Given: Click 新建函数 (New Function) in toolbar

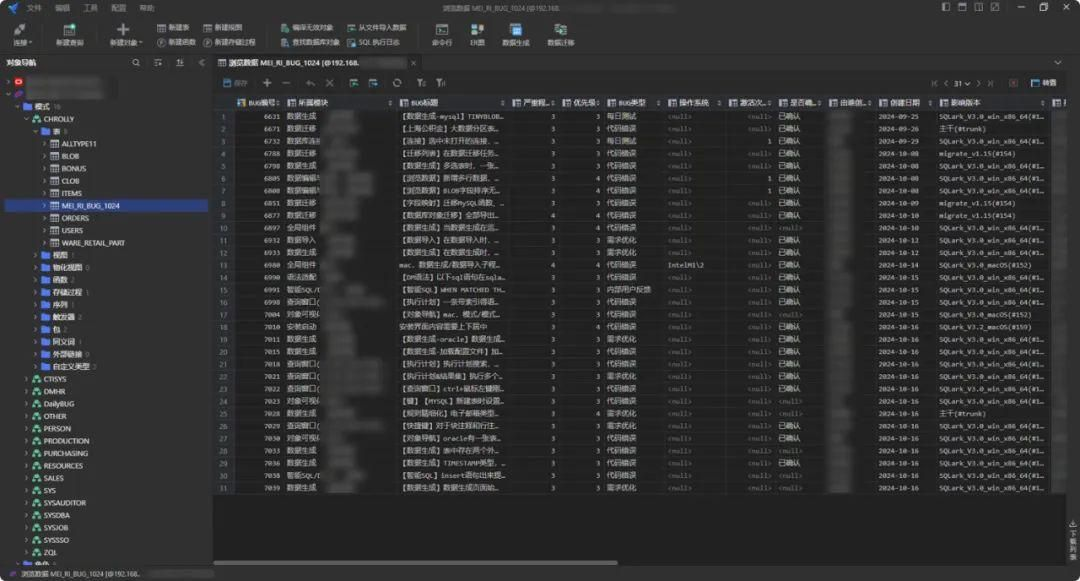Looking at the screenshot, I should [x=176, y=42].
